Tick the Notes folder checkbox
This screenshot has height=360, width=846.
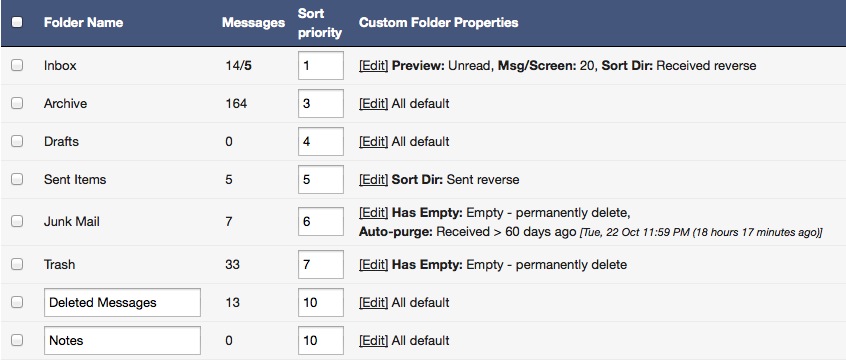(17, 340)
